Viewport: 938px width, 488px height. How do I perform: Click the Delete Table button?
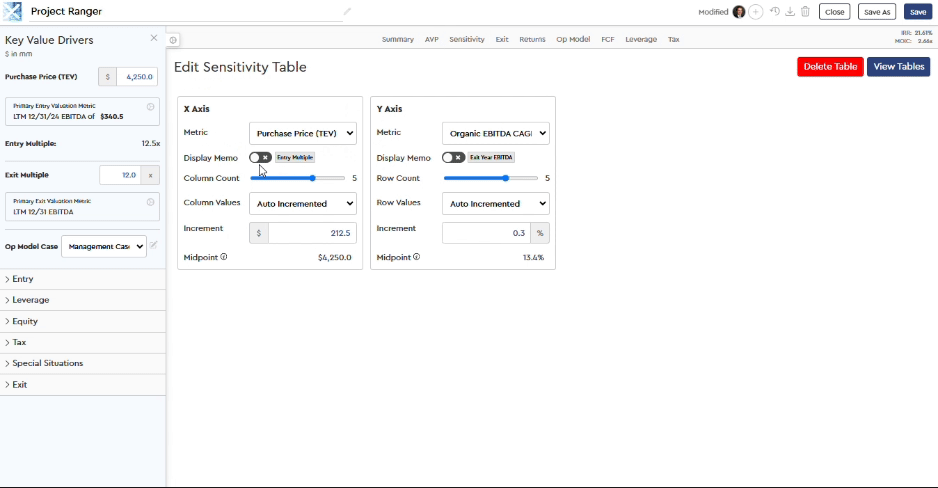830,67
